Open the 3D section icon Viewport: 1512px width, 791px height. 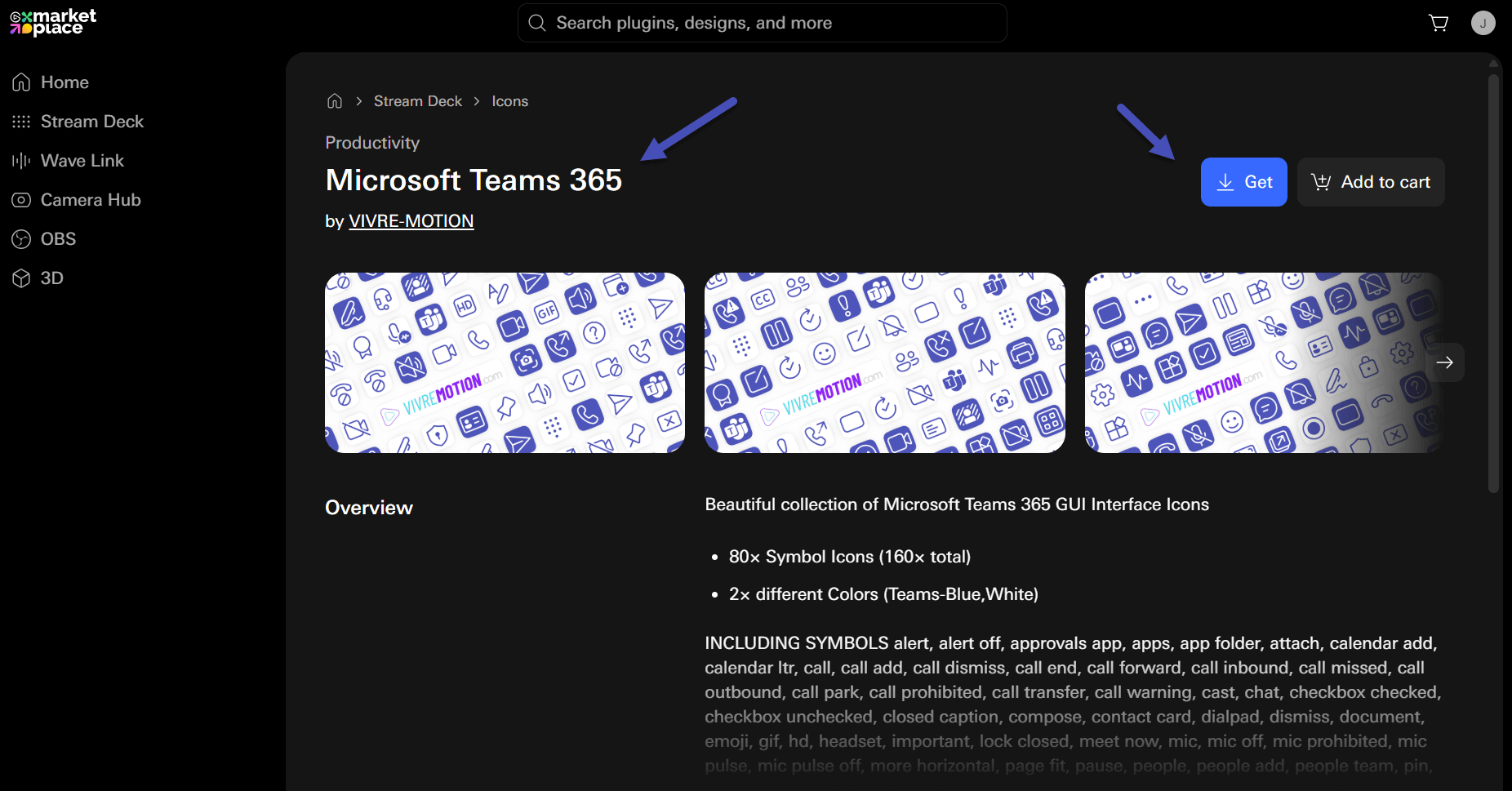click(20, 278)
